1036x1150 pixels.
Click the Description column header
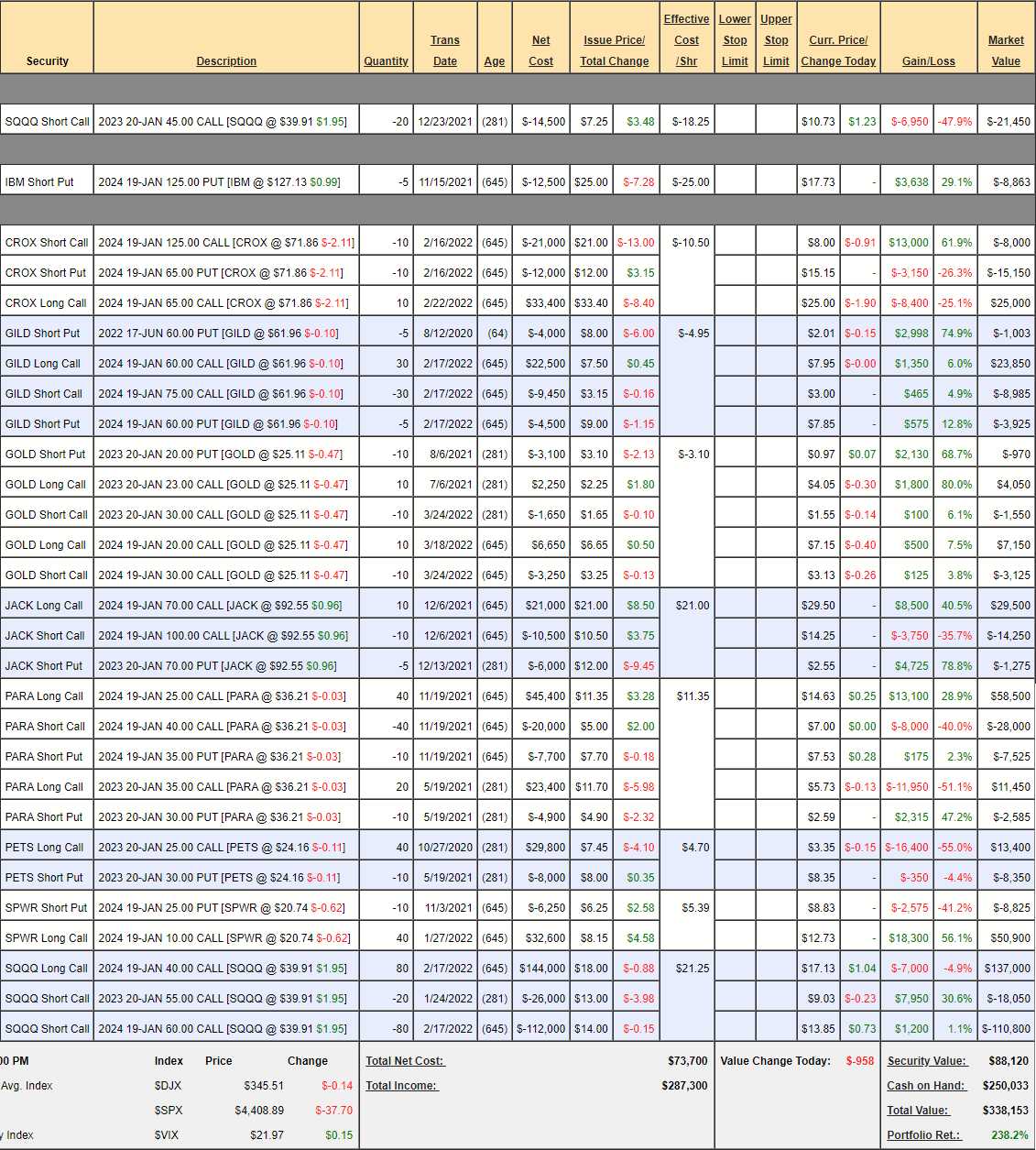pos(226,61)
